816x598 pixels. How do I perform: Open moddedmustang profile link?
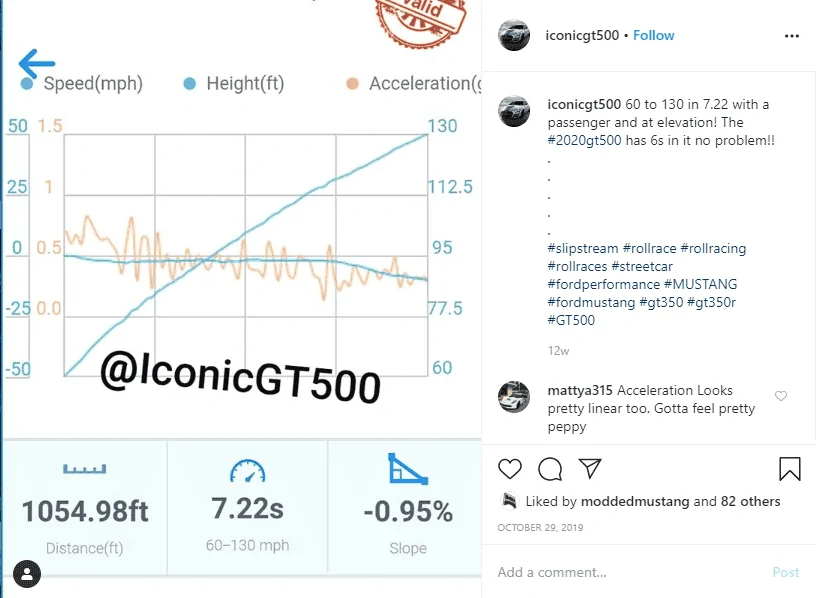pyautogui.click(x=635, y=501)
